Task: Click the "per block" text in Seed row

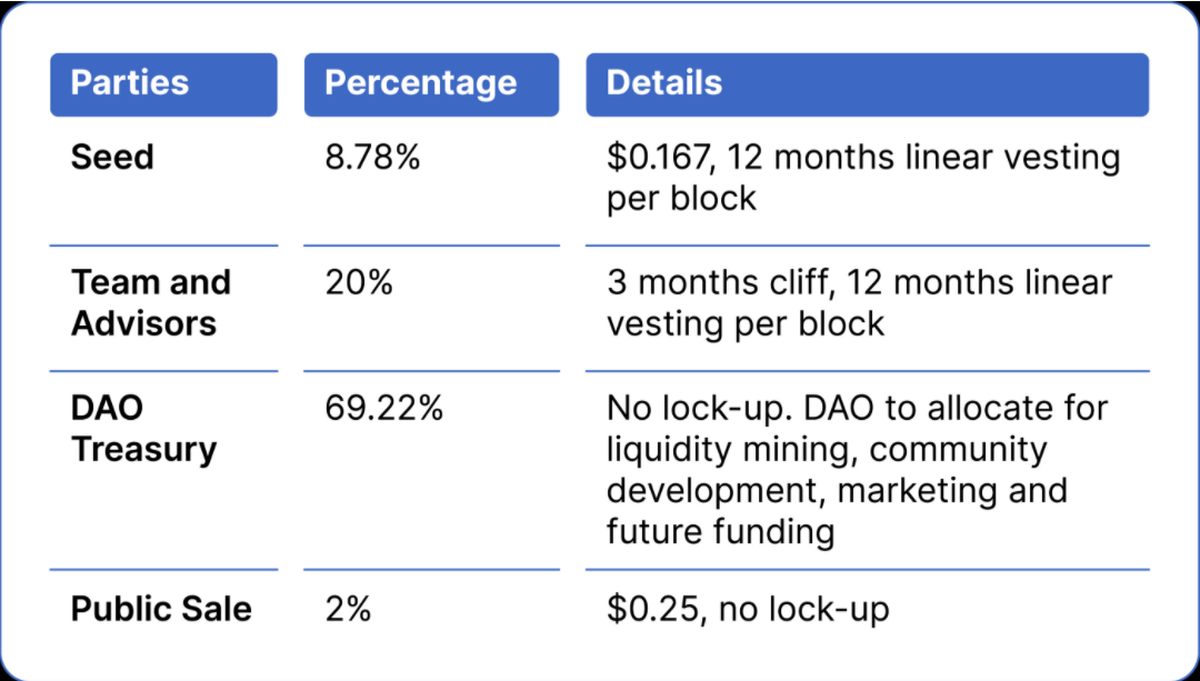Action: [x=681, y=198]
